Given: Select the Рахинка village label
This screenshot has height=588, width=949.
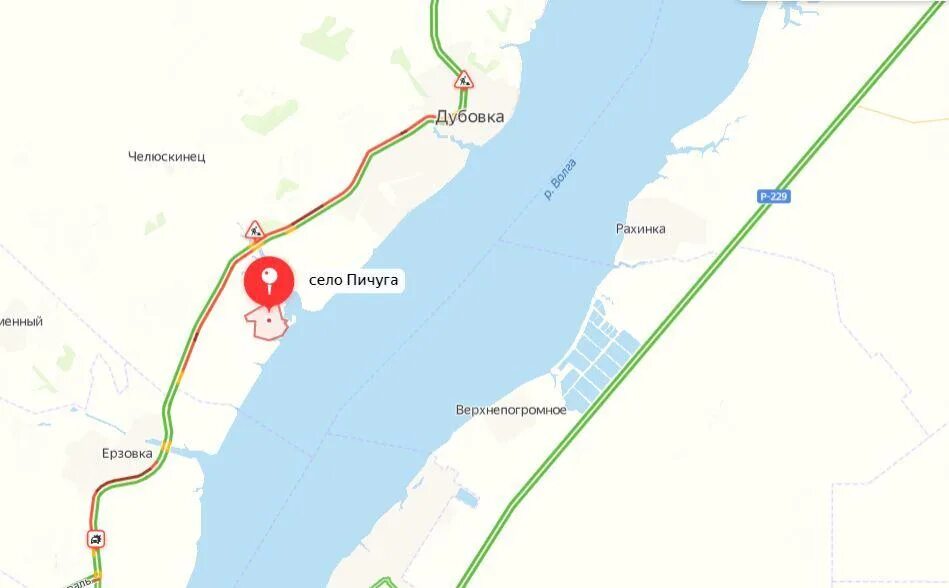Looking at the screenshot, I should (x=640, y=229).
